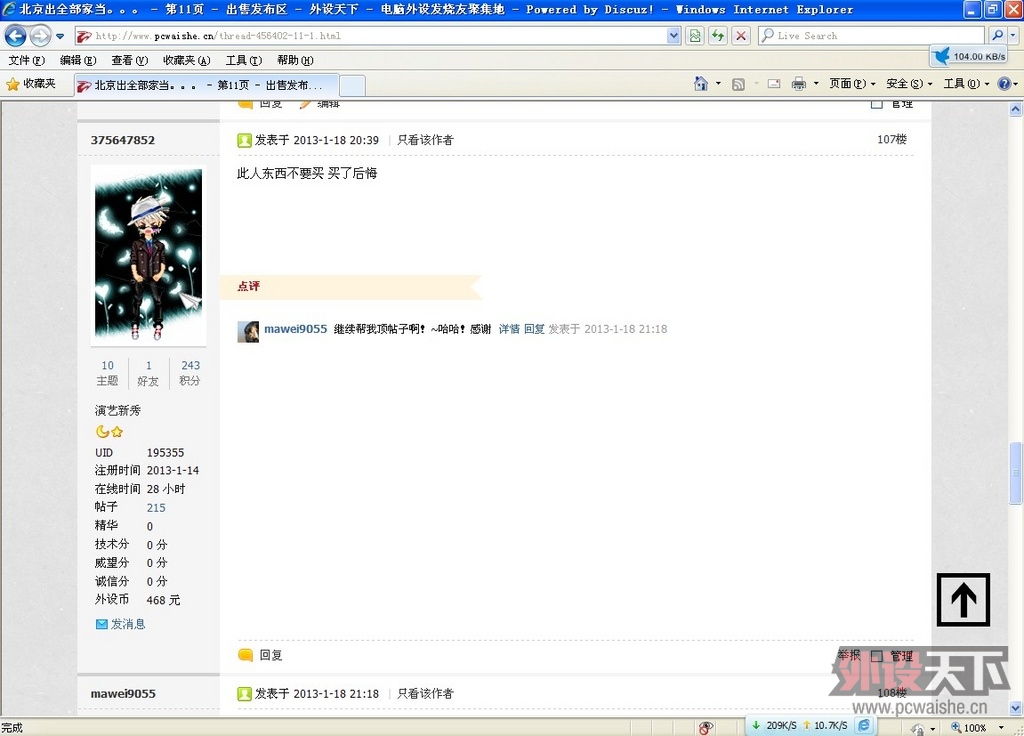Select the 北京出全部家当 browser tab
This screenshot has height=736, width=1024.
click(x=206, y=85)
